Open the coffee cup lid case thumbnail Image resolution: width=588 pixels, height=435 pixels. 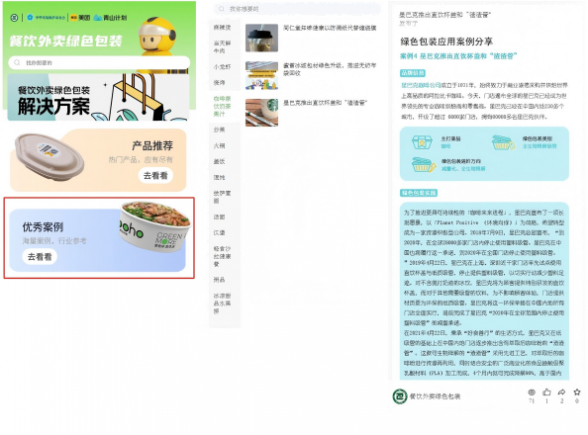(x=262, y=38)
